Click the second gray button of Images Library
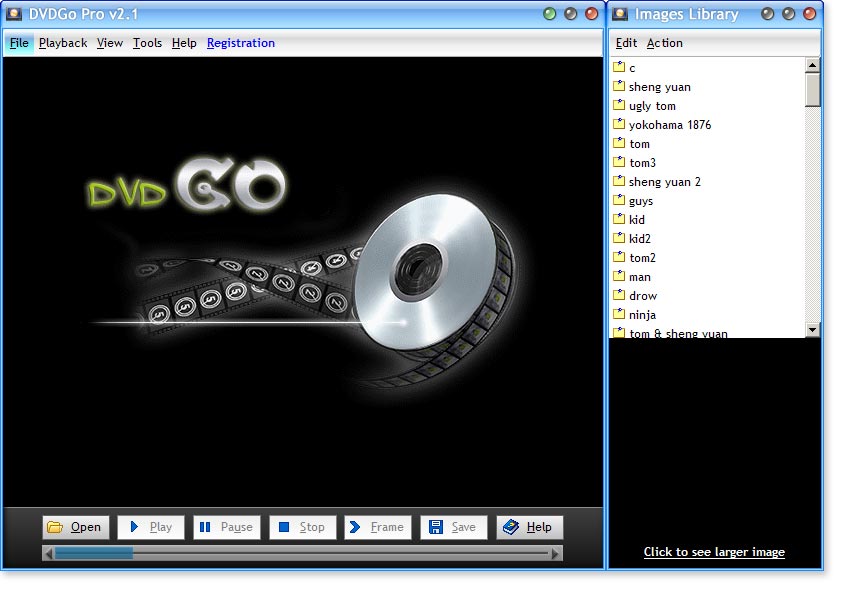Image resolution: width=844 pixels, height=591 pixels. point(789,14)
